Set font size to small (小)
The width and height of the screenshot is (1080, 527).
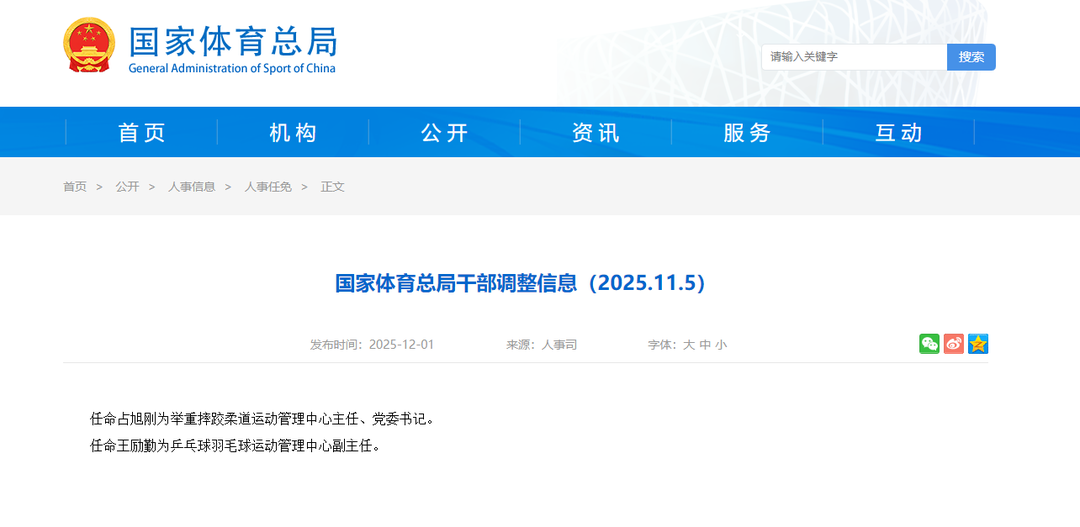tap(721, 345)
